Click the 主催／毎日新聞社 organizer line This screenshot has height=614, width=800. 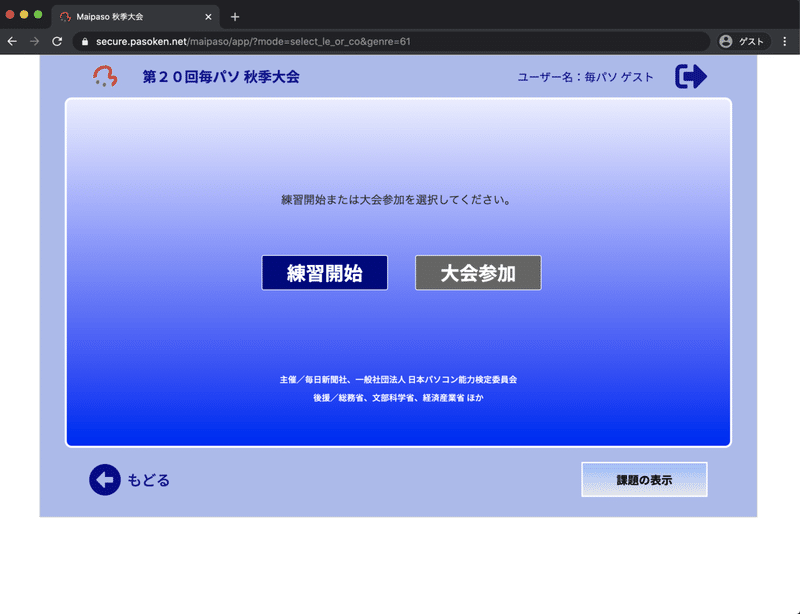point(398,379)
